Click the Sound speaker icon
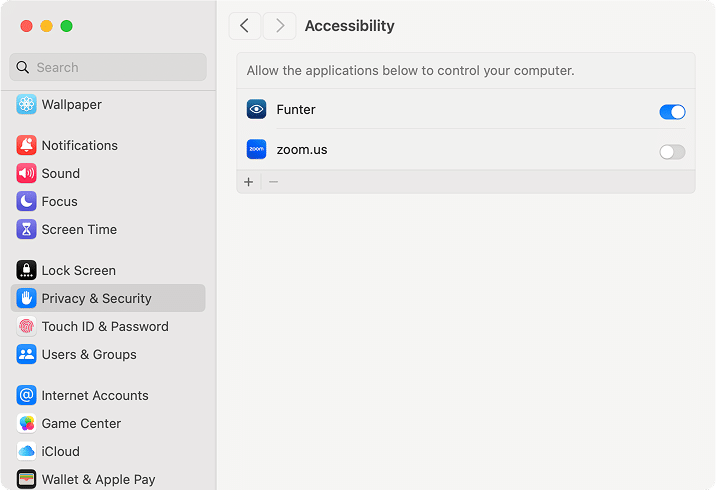The image size is (716, 490). [26, 174]
